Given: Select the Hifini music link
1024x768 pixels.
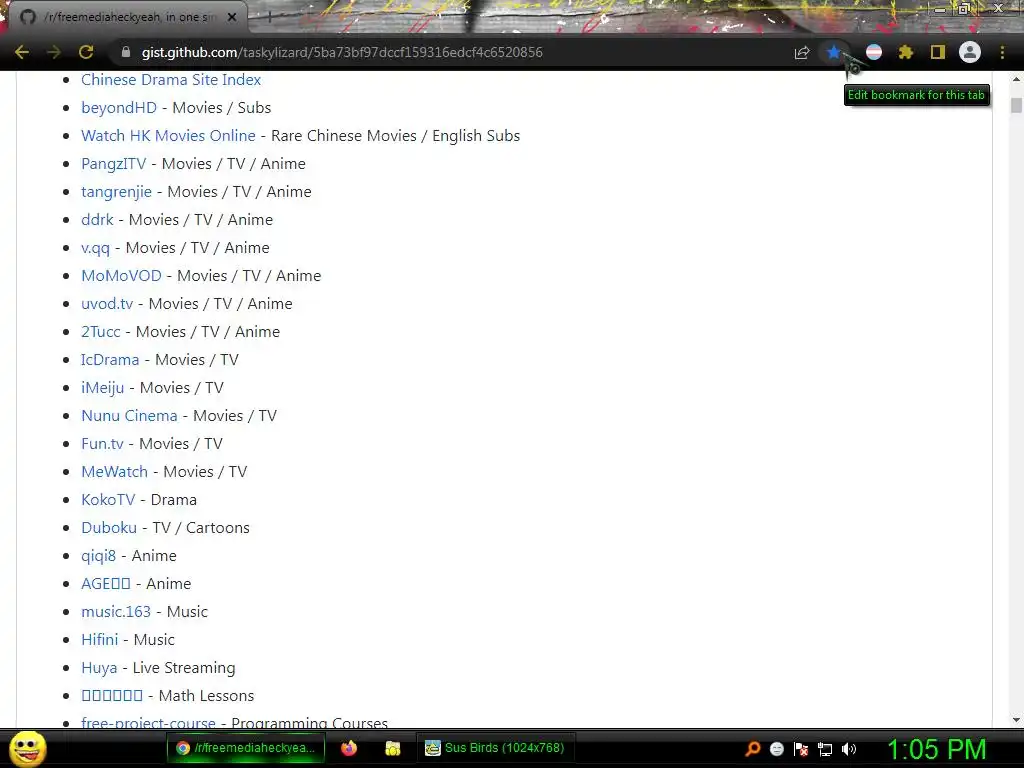Looking at the screenshot, I should point(100,641).
